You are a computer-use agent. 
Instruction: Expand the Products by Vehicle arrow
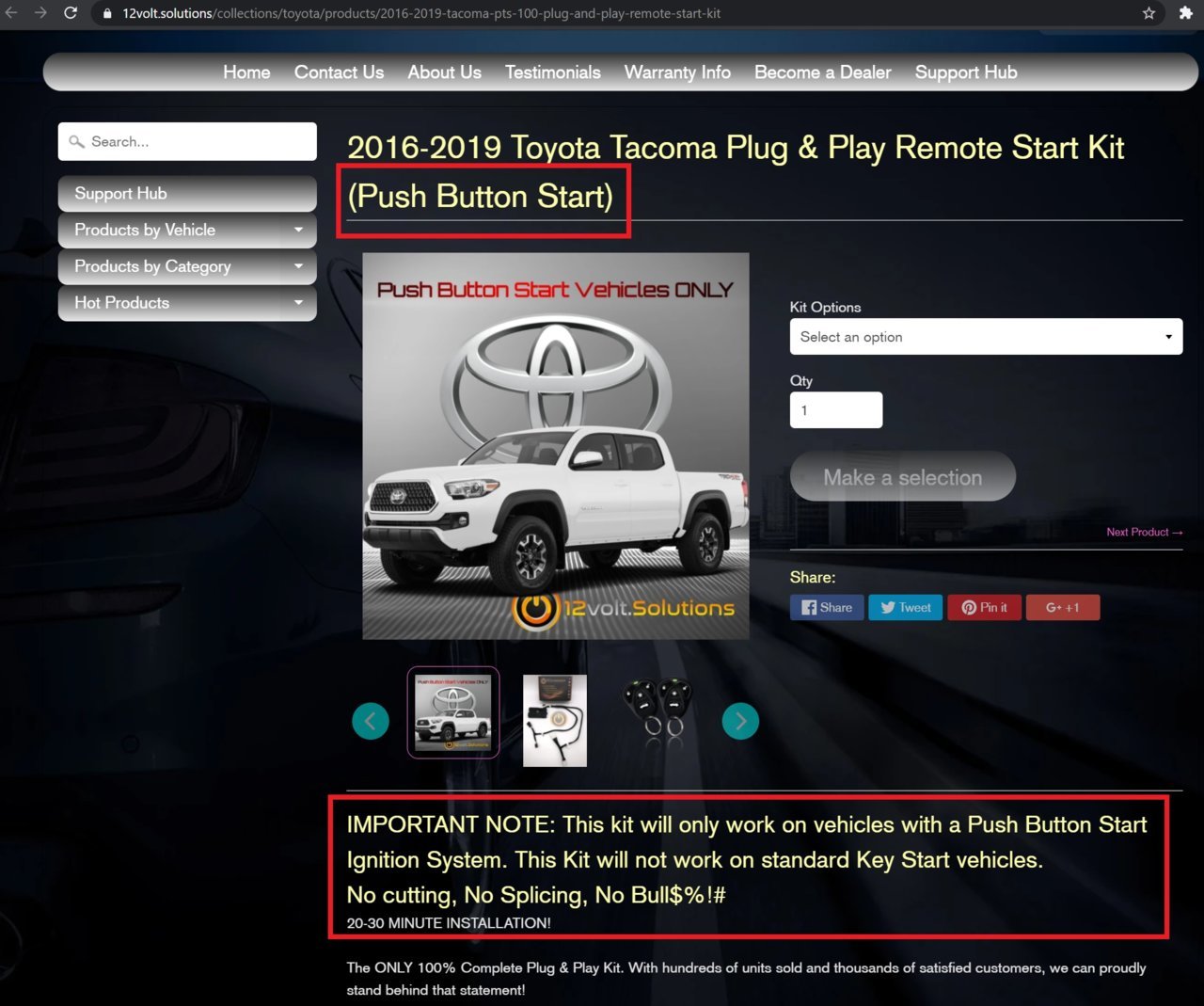(x=298, y=230)
